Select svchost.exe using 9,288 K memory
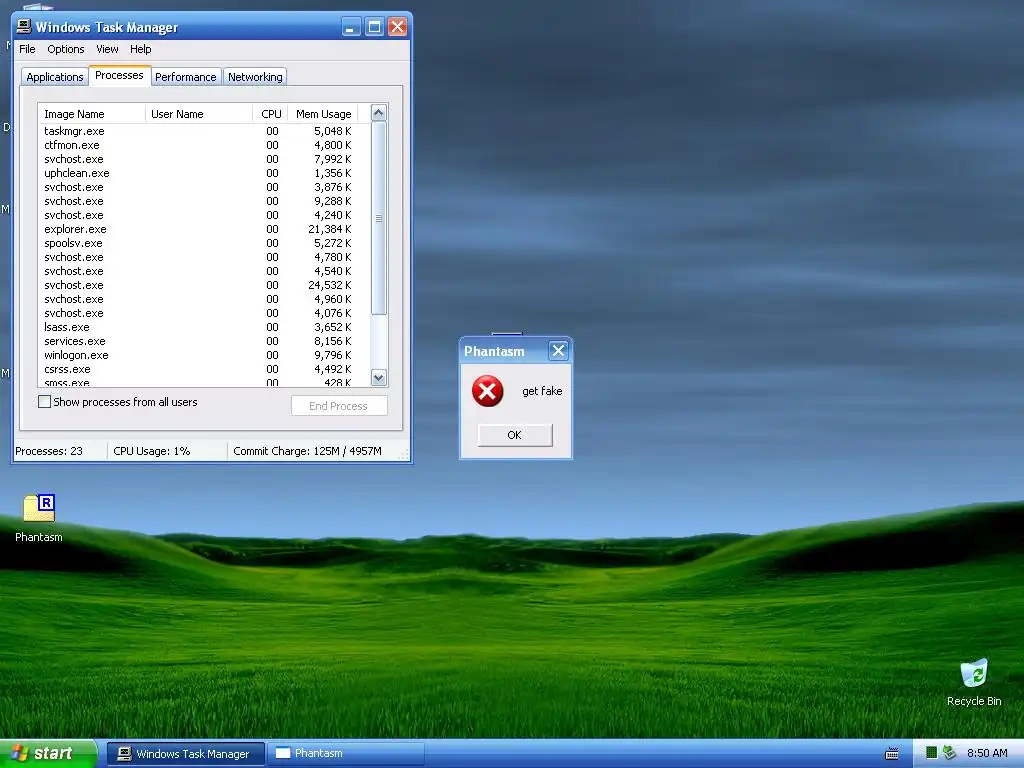 coord(203,201)
